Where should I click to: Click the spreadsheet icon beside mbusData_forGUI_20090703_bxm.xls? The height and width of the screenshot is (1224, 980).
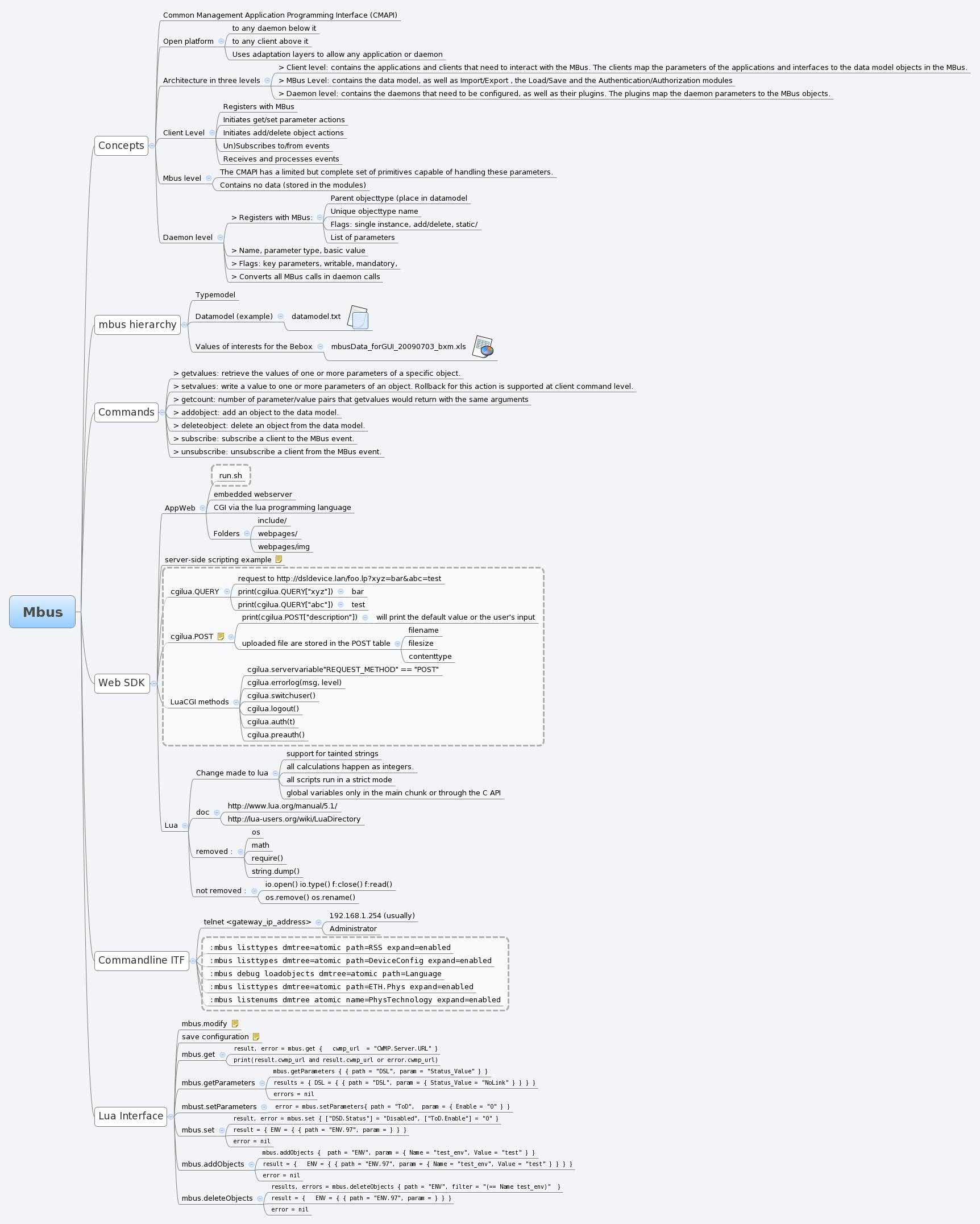click(x=483, y=347)
